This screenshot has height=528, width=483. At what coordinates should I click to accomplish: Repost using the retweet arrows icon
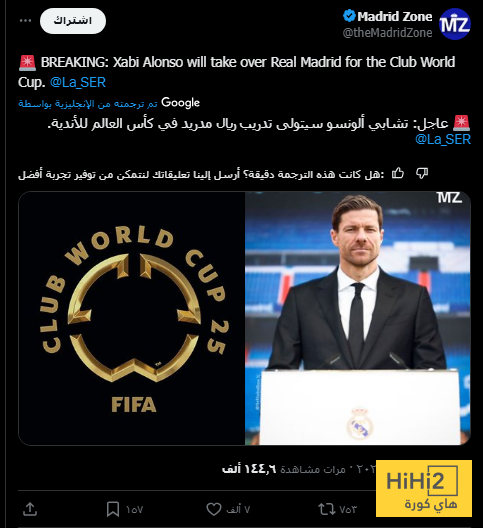pos(327,509)
